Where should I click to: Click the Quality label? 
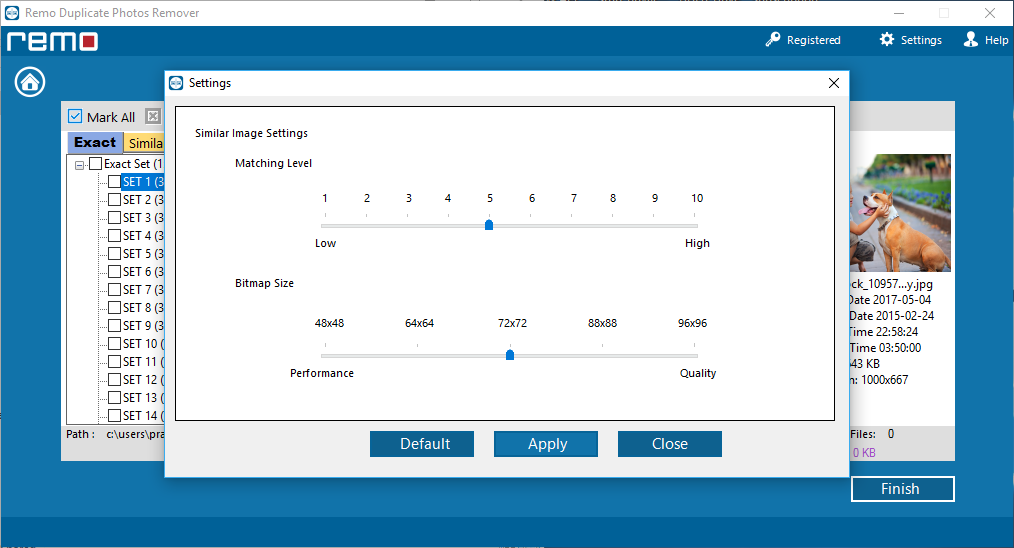[x=698, y=373]
